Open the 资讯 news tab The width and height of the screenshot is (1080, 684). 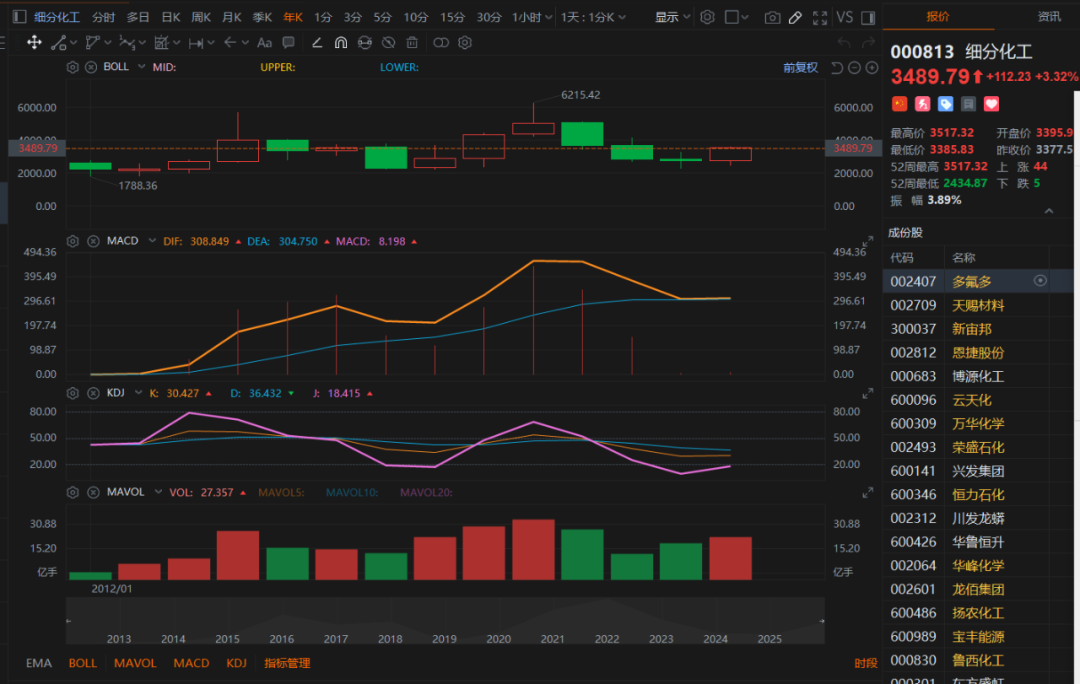pyautogui.click(x=1049, y=17)
